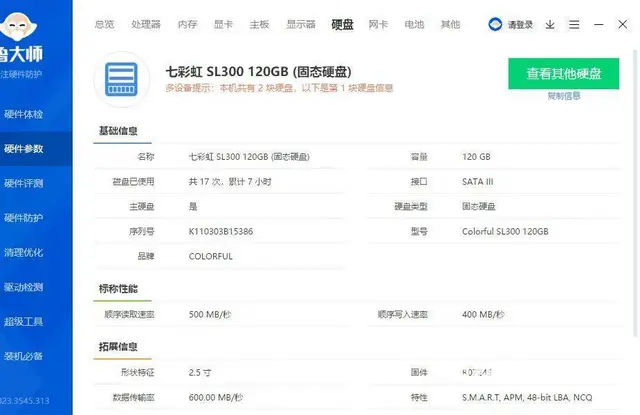Select the 硬盘 tab

[342, 24]
